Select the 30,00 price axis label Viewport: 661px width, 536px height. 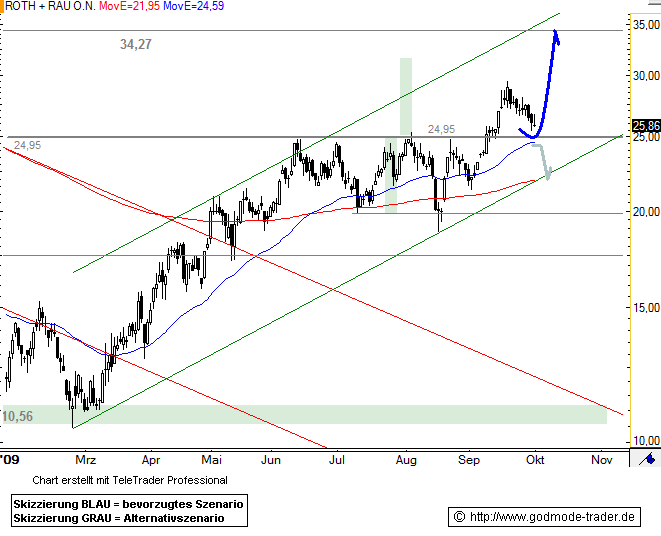pos(646,76)
